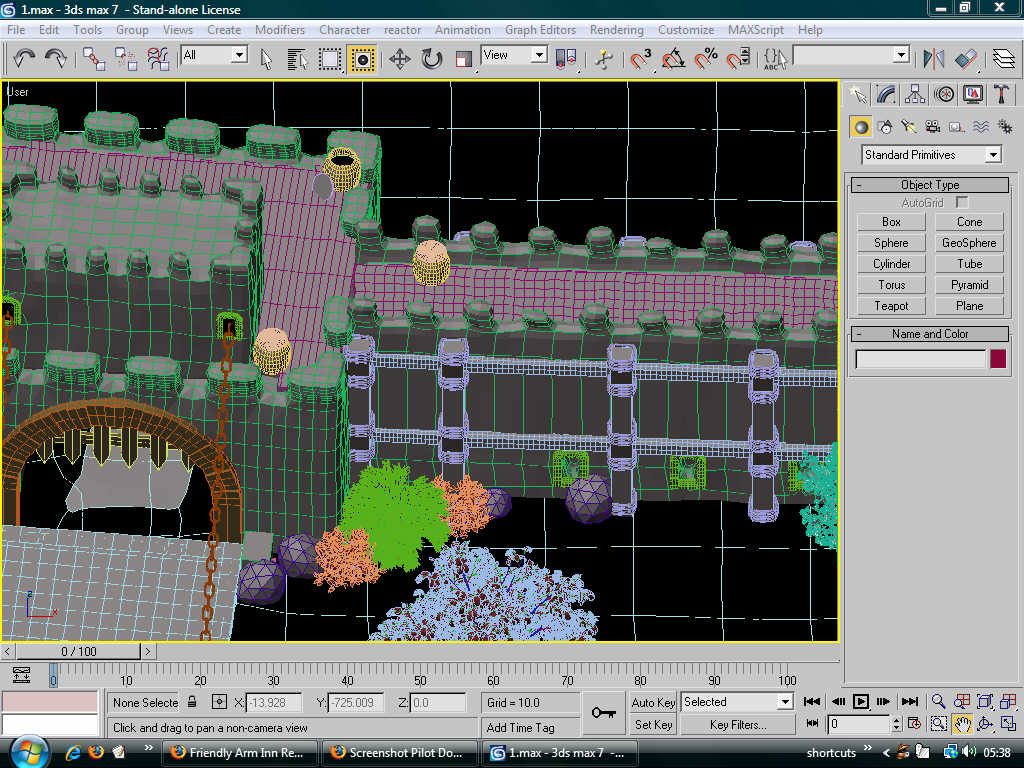The width and height of the screenshot is (1024, 768).
Task: Switch to the Modify command panel tab
Action: click(886, 95)
